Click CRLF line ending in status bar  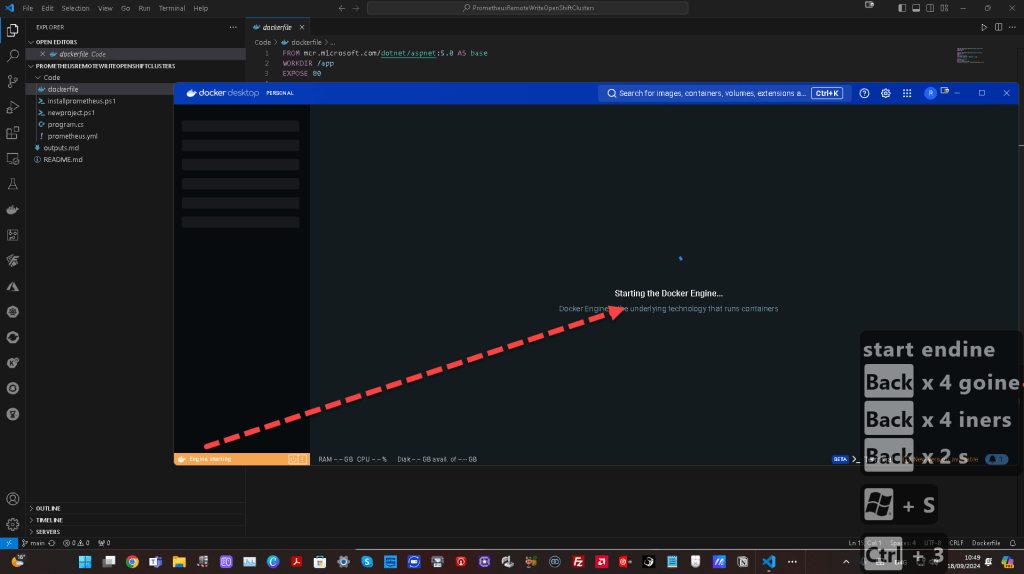point(956,543)
